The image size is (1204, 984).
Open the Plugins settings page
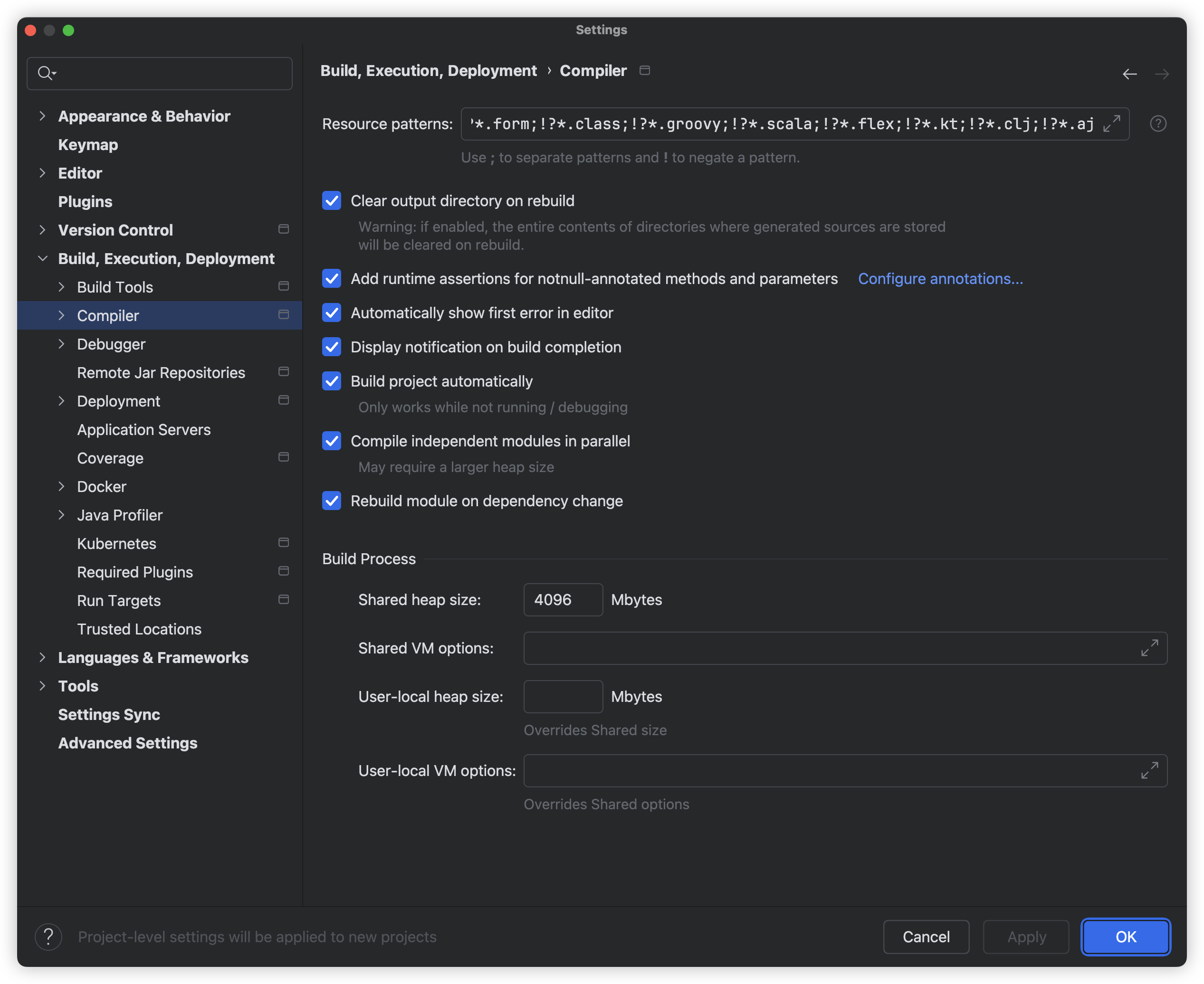85,202
